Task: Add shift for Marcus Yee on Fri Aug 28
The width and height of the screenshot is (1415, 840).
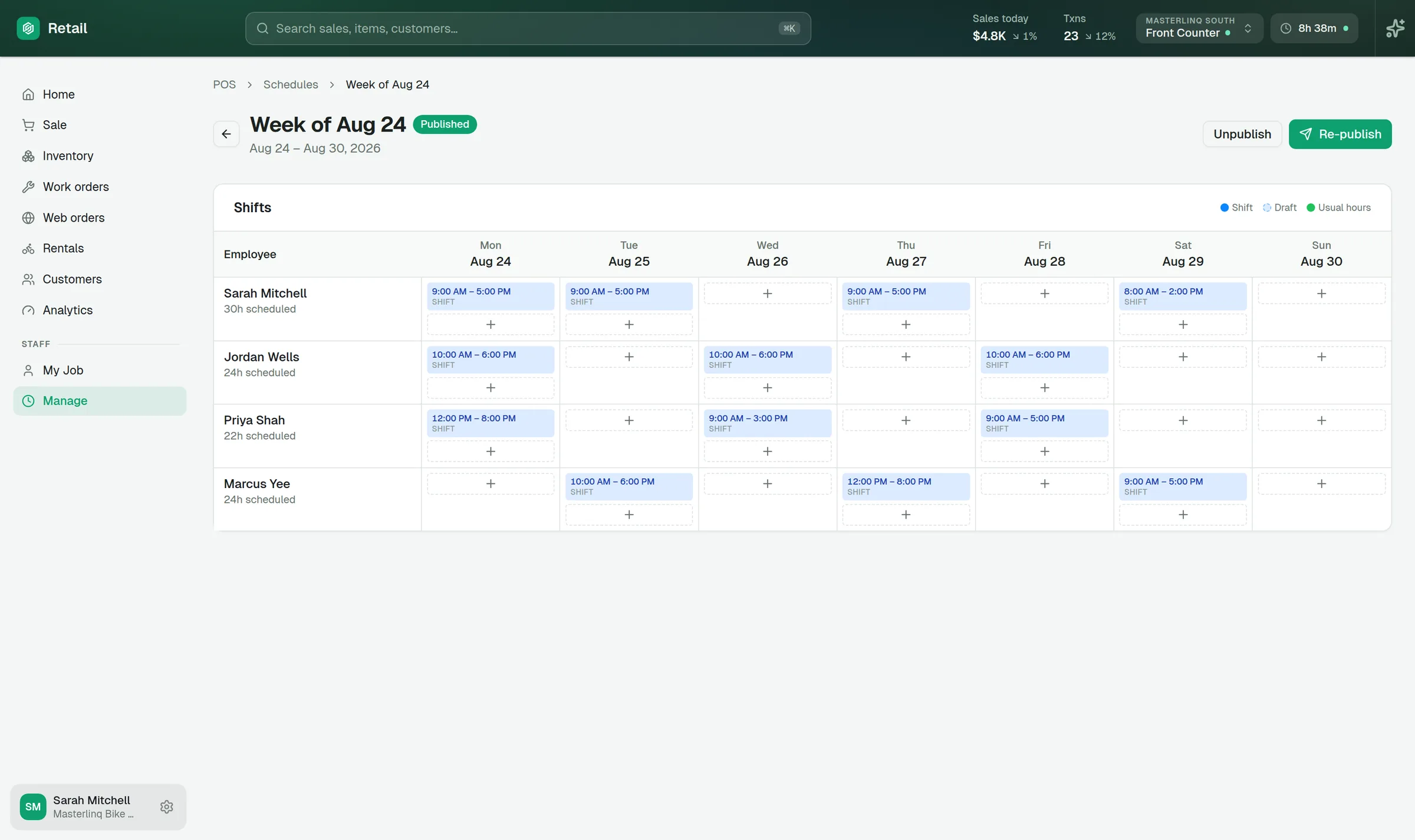Action: (1044, 484)
